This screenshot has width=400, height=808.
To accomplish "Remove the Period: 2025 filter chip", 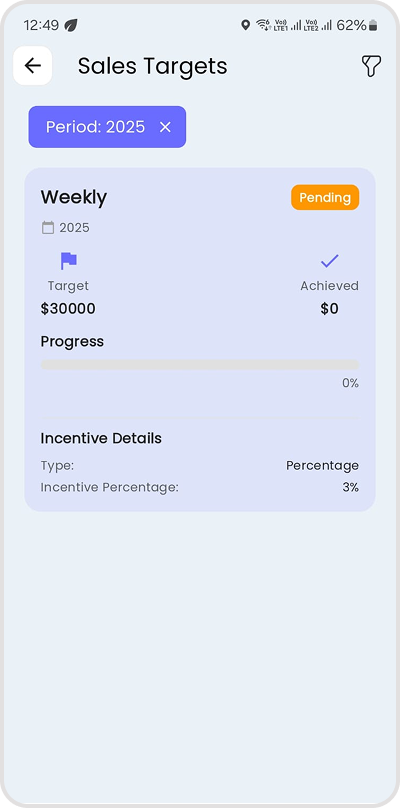I will pos(165,127).
